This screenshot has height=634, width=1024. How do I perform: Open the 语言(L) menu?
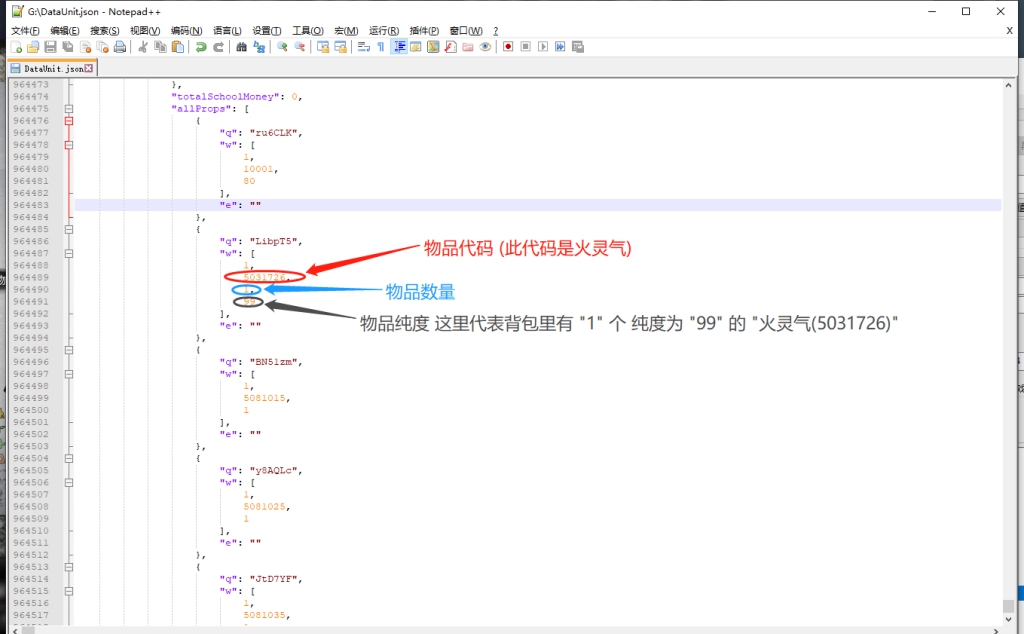(227, 31)
